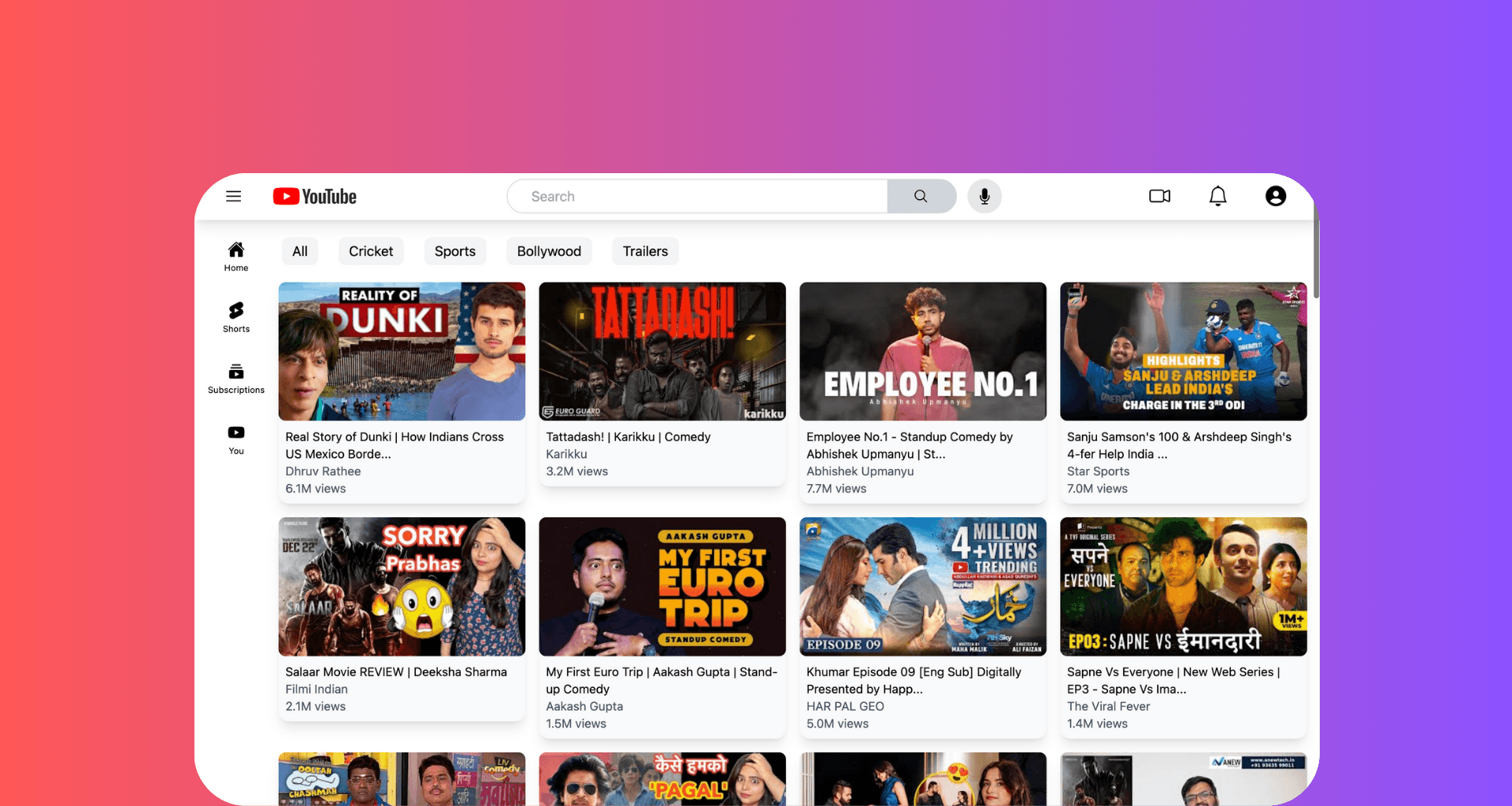The height and width of the screenshot is (806, 1512).
Task: Open title 'Sanju Samson's 100 & Arshdeep Singh's'
Action: [x=1179, y=446]
